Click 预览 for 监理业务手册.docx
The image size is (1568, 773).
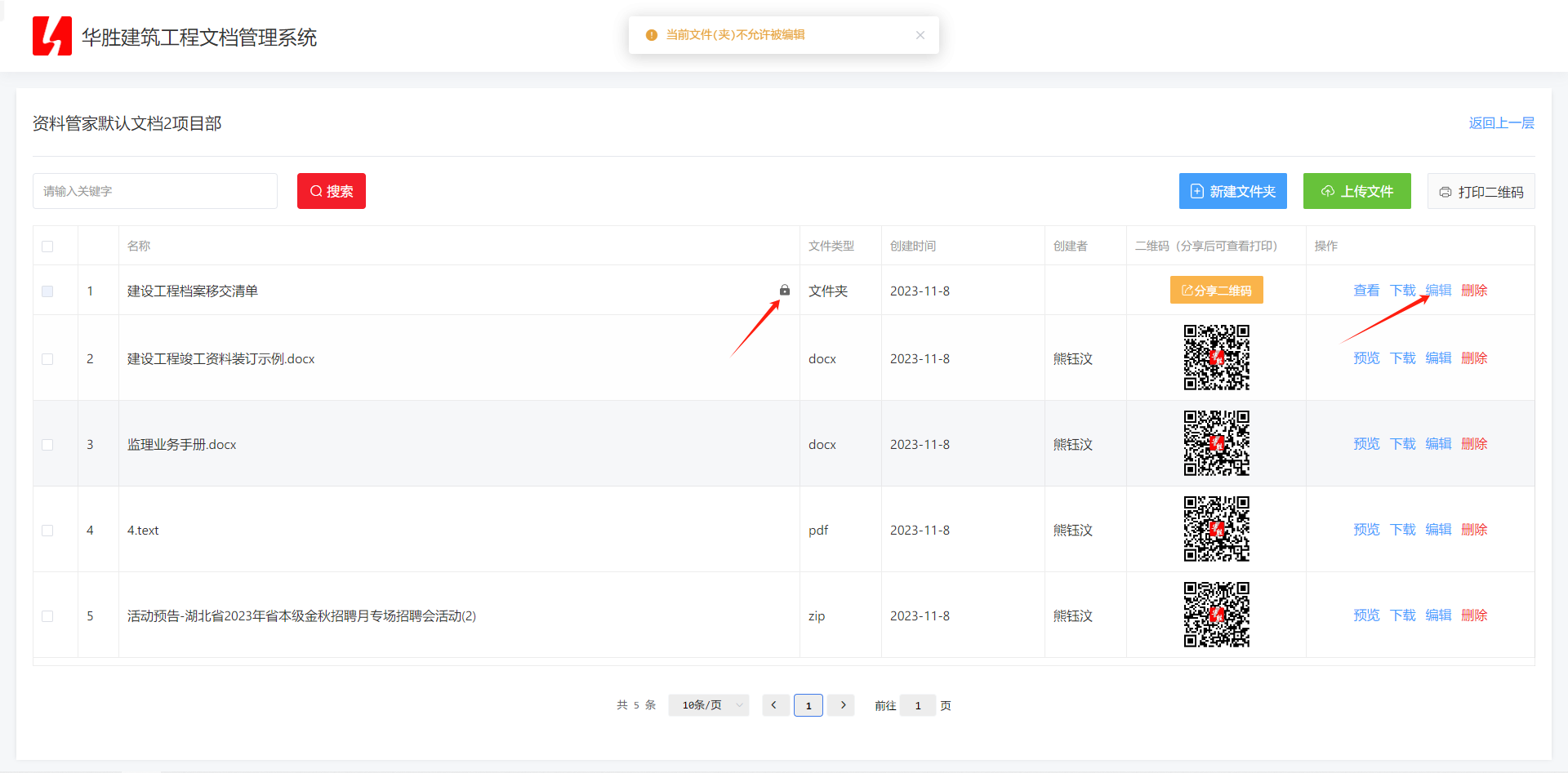(x=1366, y=444)
